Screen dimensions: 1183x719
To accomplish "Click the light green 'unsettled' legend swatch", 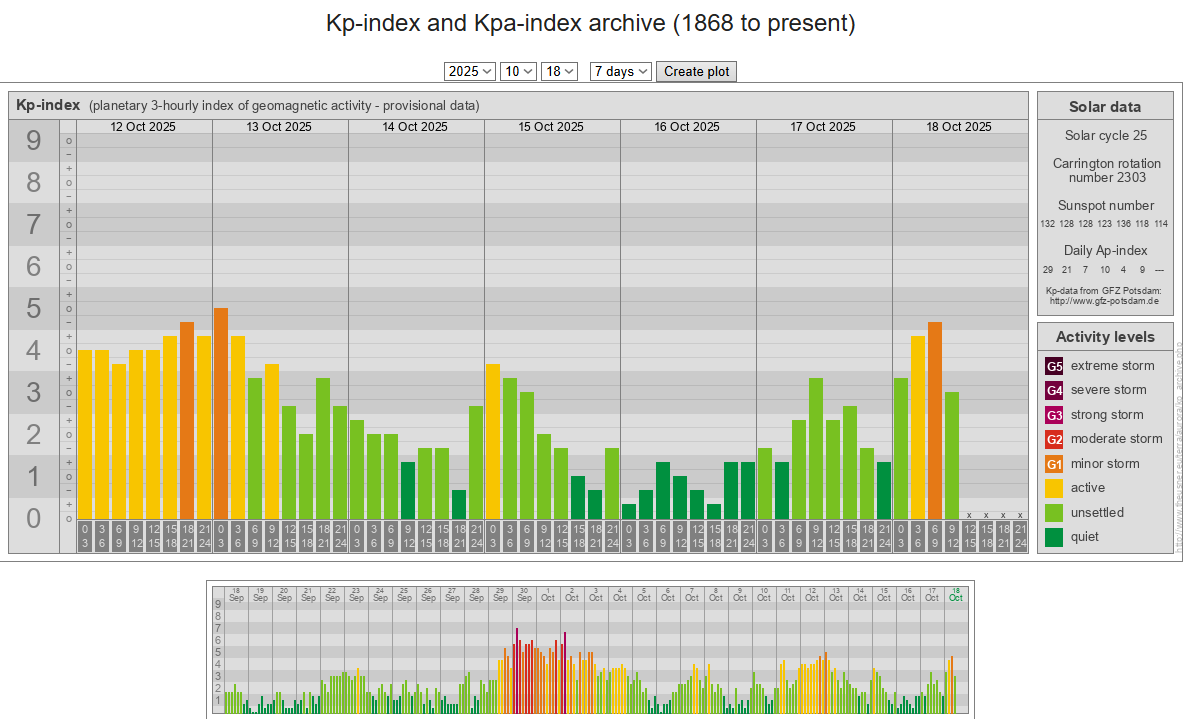I will pos(1054,512).
